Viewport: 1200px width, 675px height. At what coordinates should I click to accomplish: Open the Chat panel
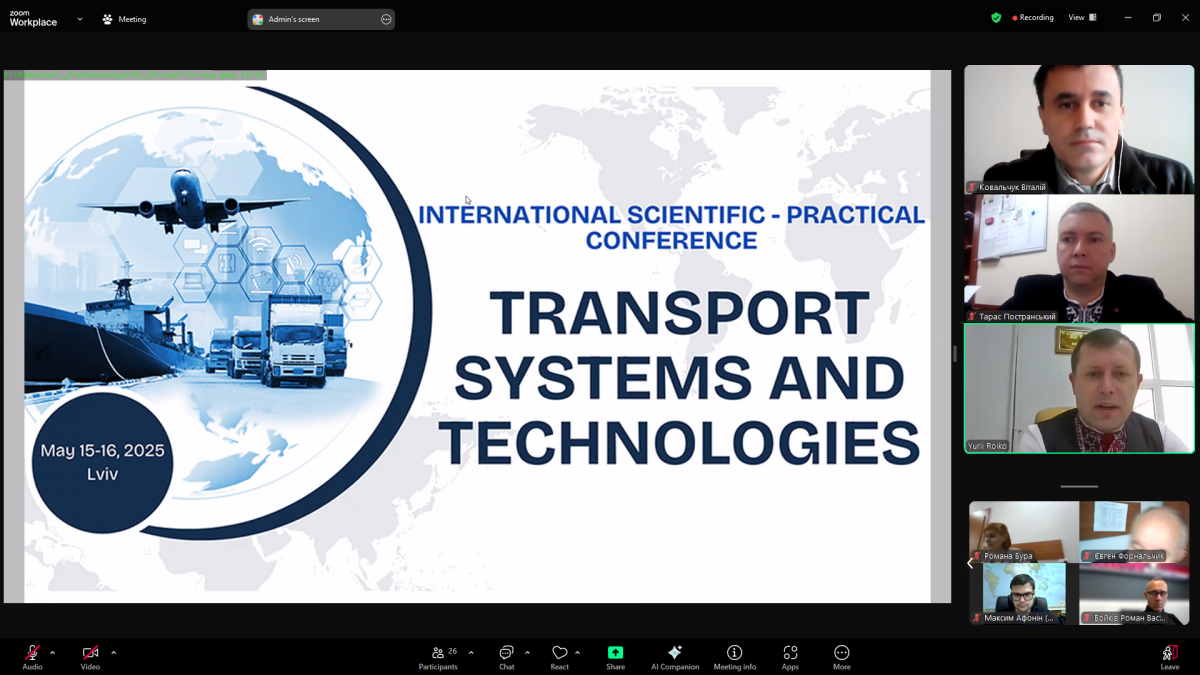click(506, 657)
